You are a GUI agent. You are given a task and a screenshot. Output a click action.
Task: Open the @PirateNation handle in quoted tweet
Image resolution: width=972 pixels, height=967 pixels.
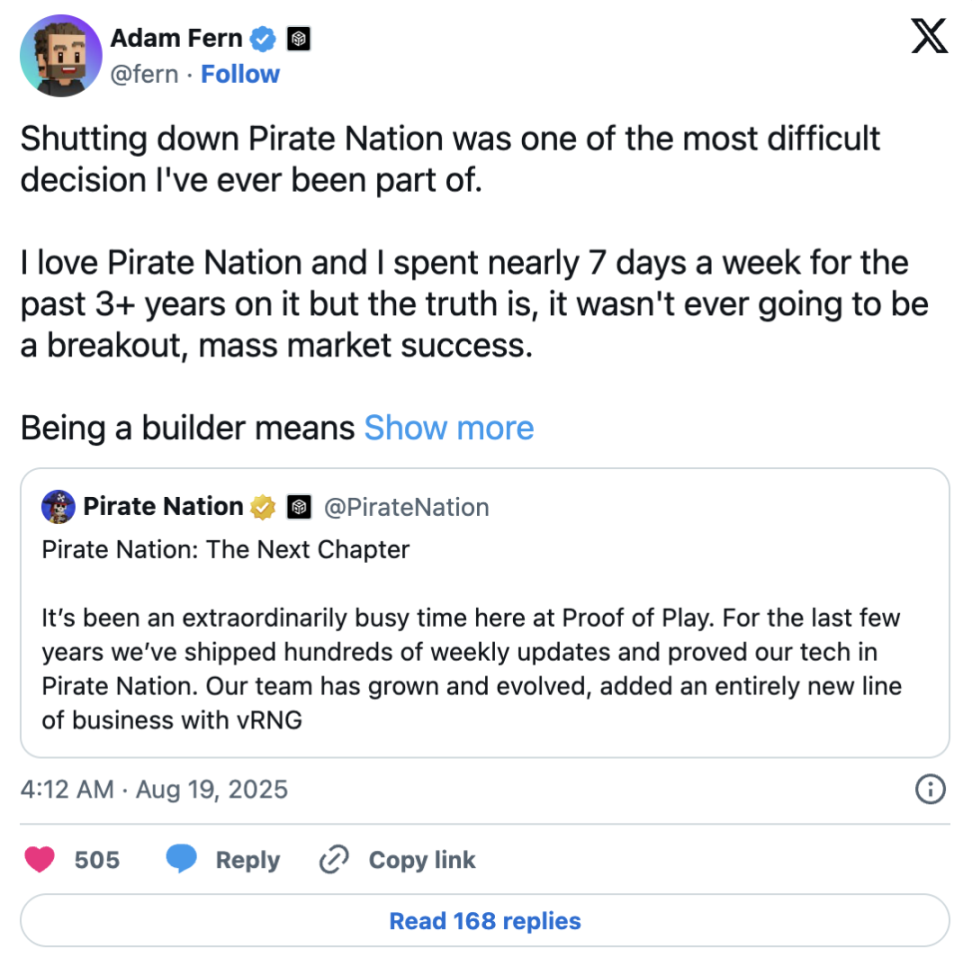pos(407,508)
